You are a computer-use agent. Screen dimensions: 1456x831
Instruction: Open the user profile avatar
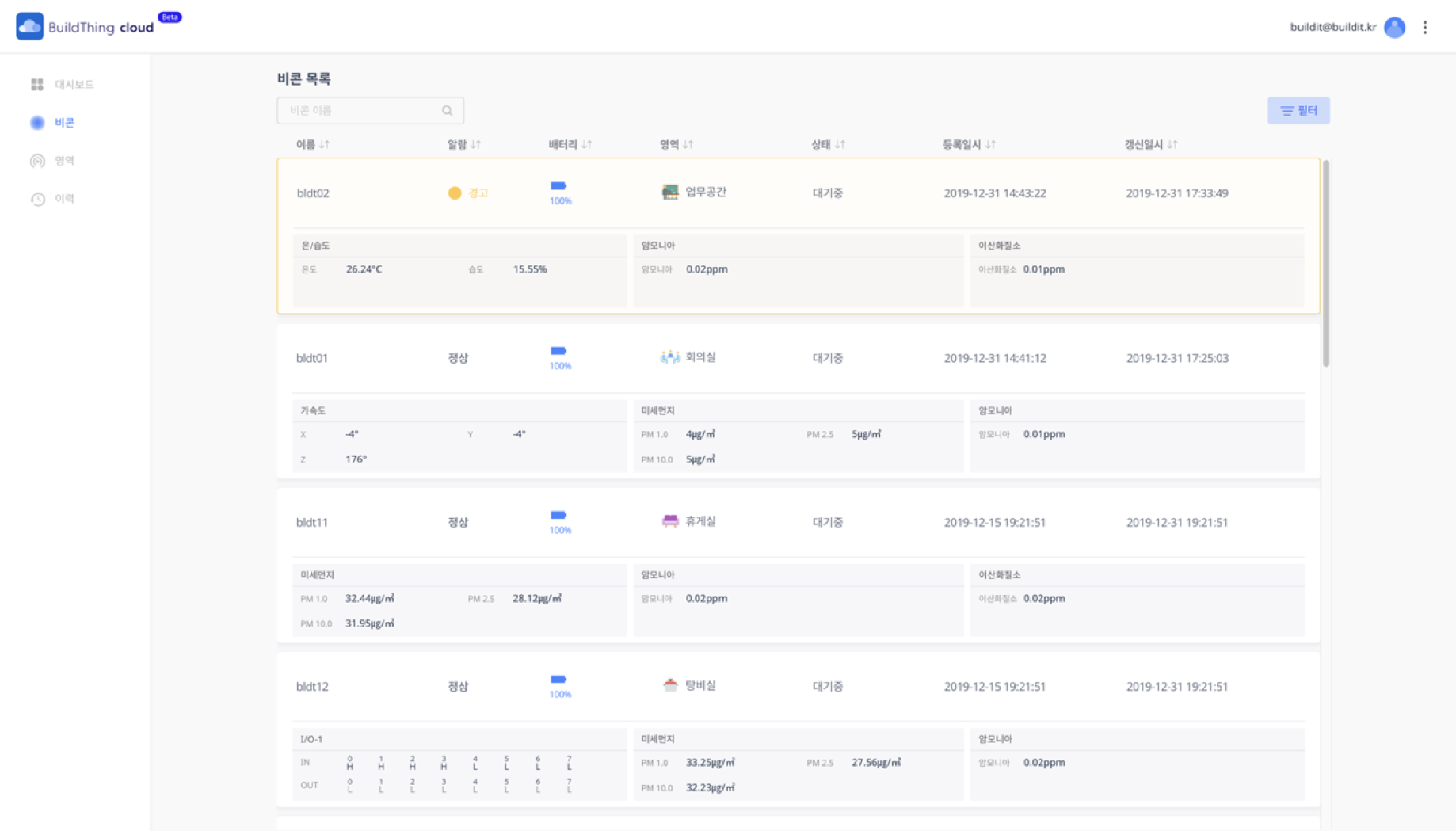[1394, 27]
